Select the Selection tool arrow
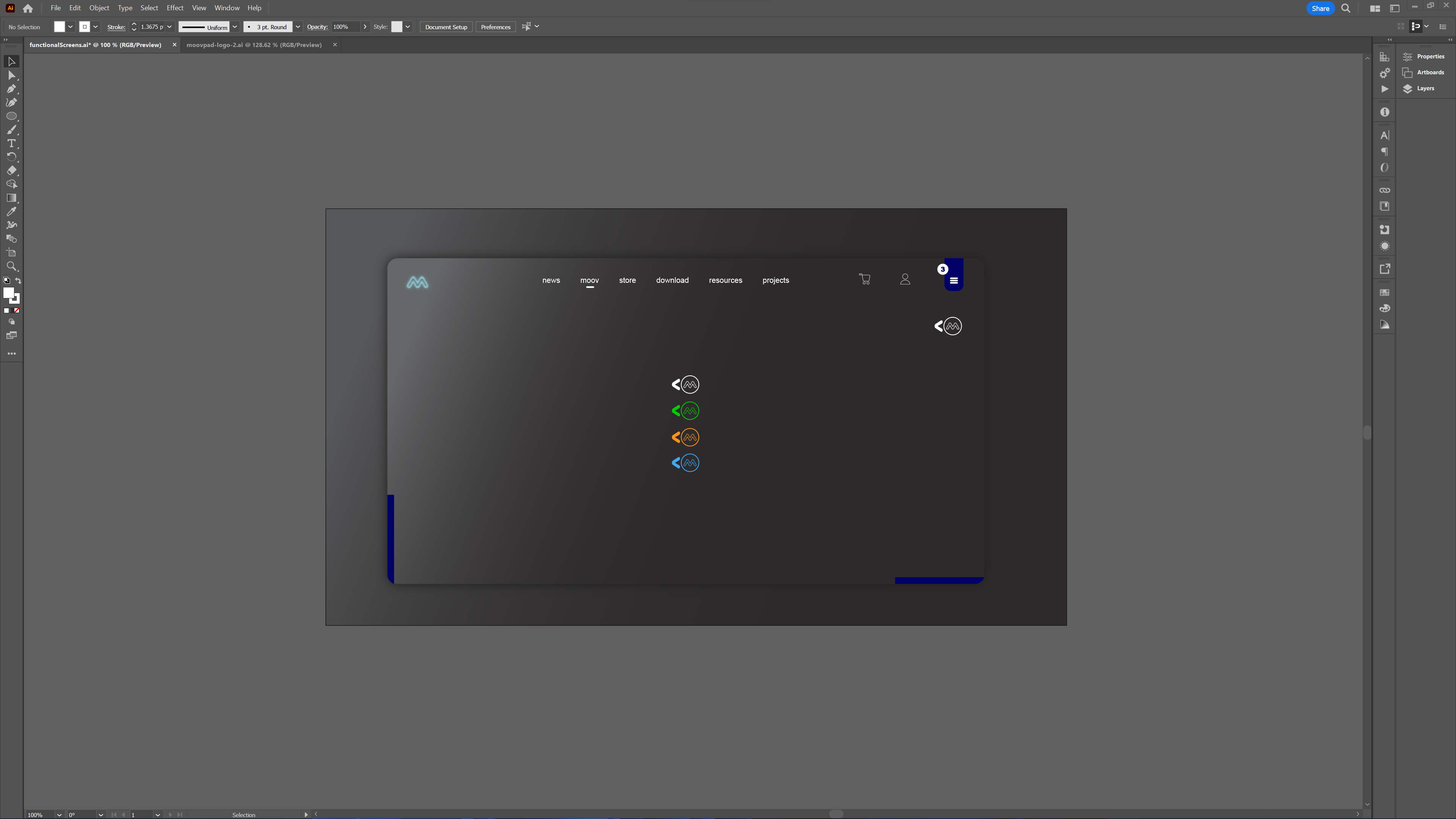 coord(11,61)
